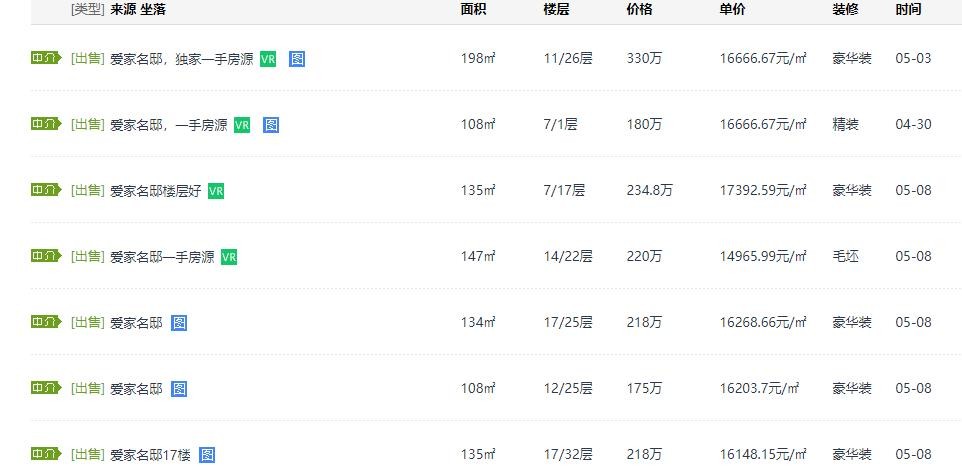Open the listing 爱家名邸，独家一手房源
The width and height of the screenshot is (962, 472).
click(x=181, y=59)
